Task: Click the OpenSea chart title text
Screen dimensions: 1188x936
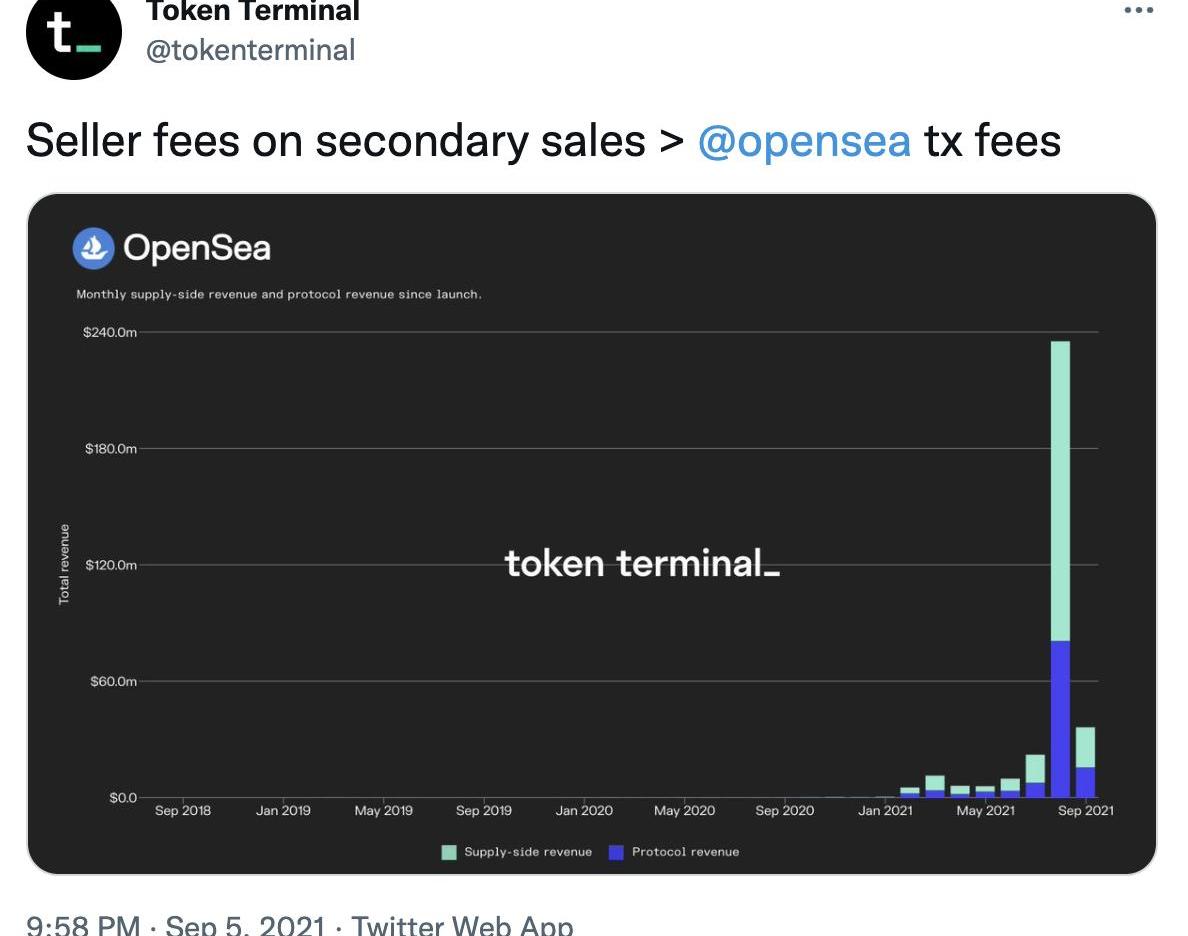Action: pos(197,248)
